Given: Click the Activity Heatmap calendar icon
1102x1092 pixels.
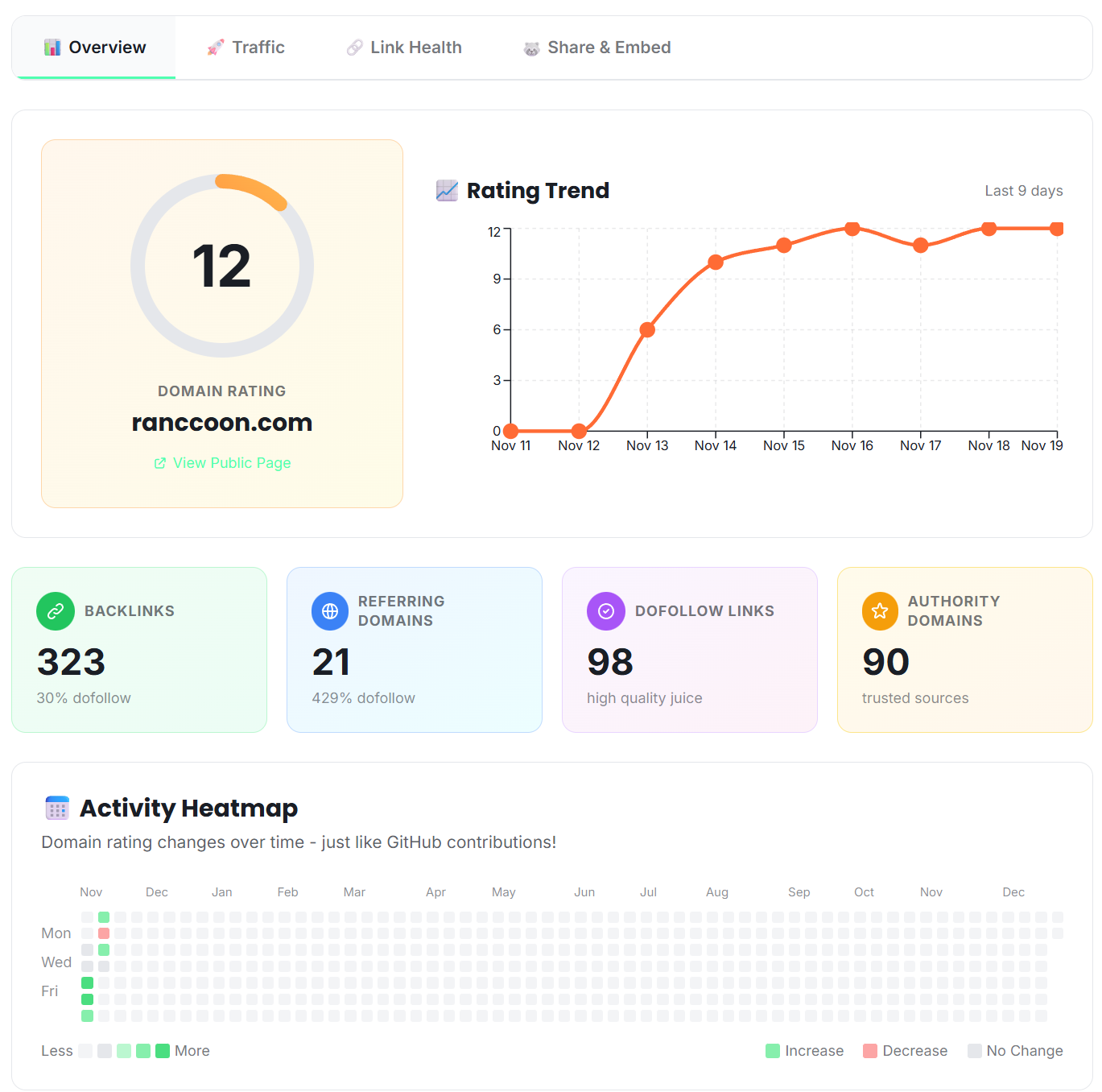Looking at the screenshot, I should click(x=57, y=808).
